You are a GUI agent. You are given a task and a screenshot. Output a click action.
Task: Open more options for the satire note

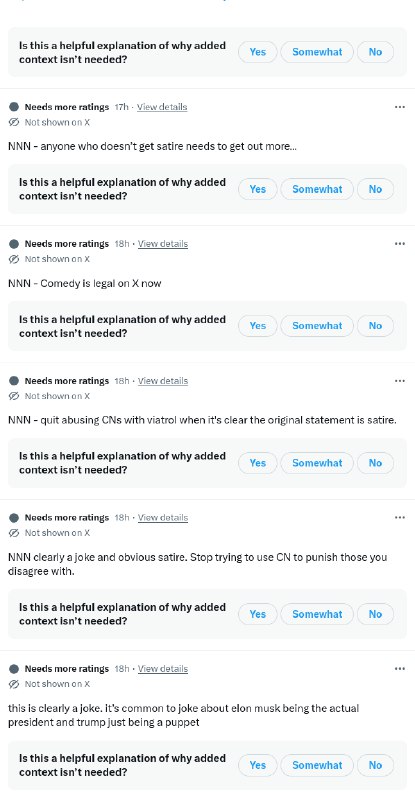tap(400, 107)
